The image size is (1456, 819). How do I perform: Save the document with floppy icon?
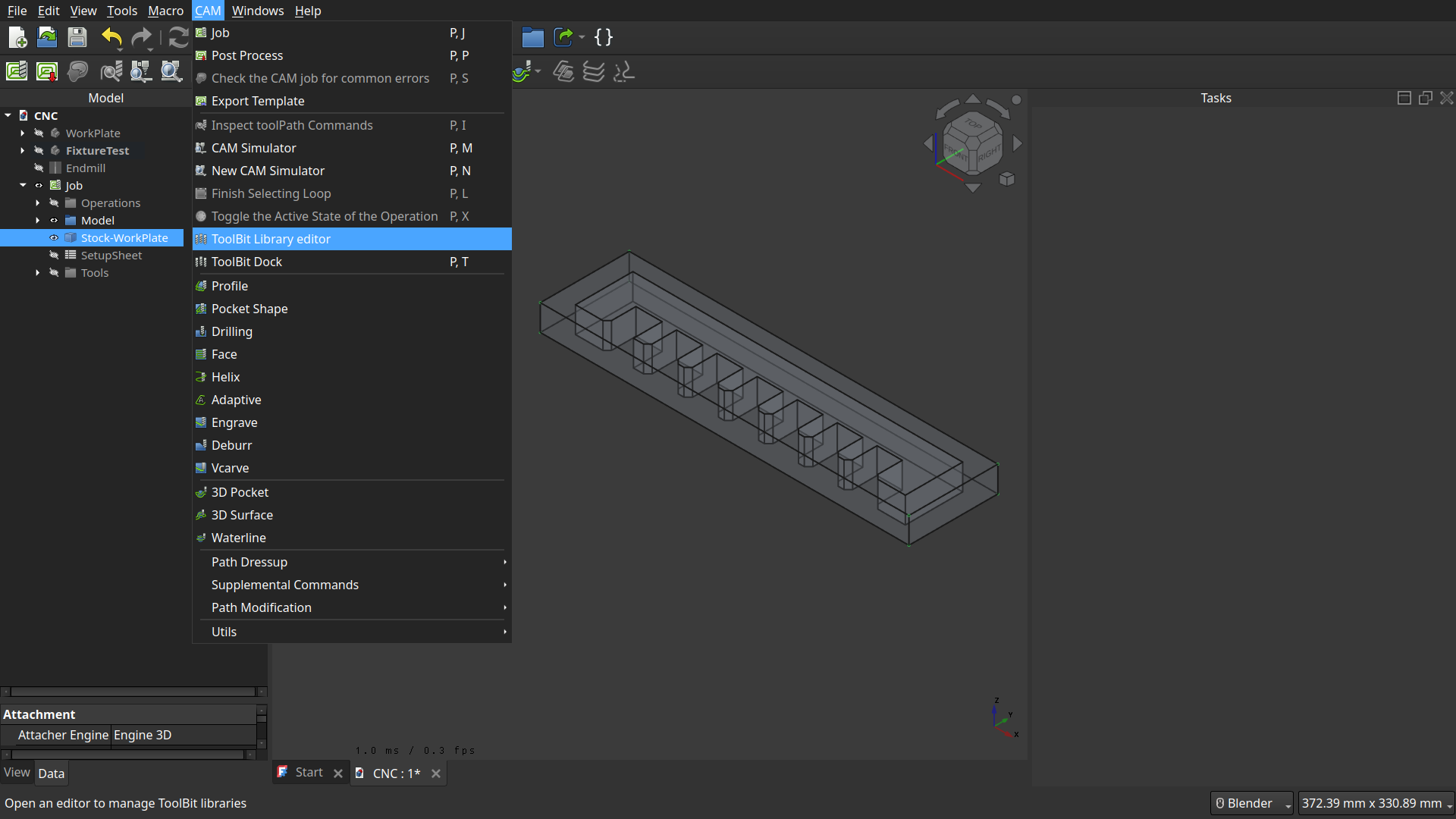coord(77,37)
